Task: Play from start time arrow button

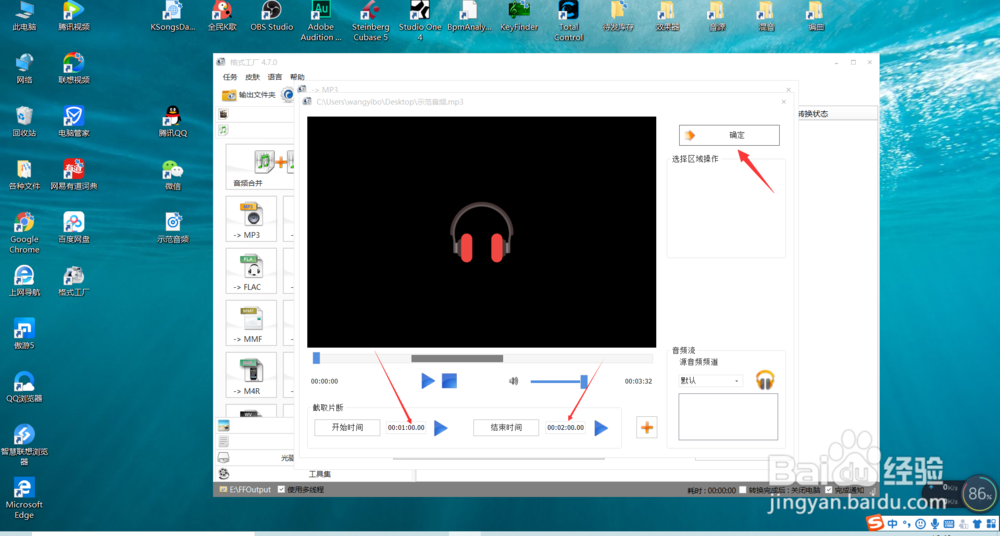Action: point(441,428)
